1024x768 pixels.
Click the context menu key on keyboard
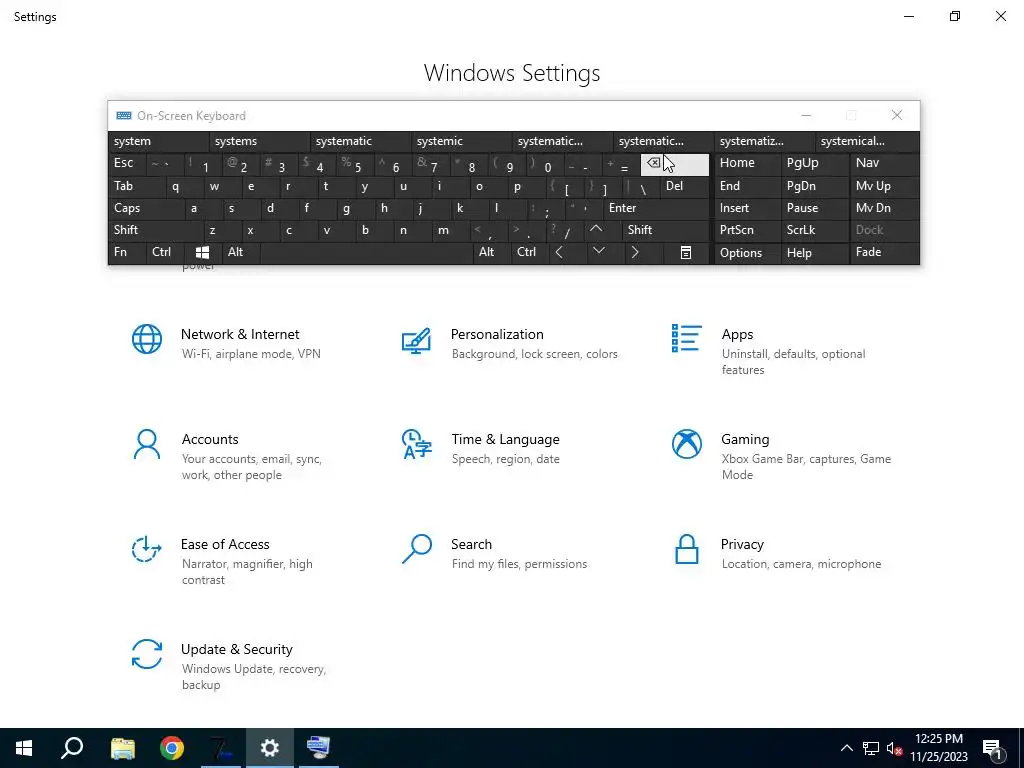tap(686, 253)
